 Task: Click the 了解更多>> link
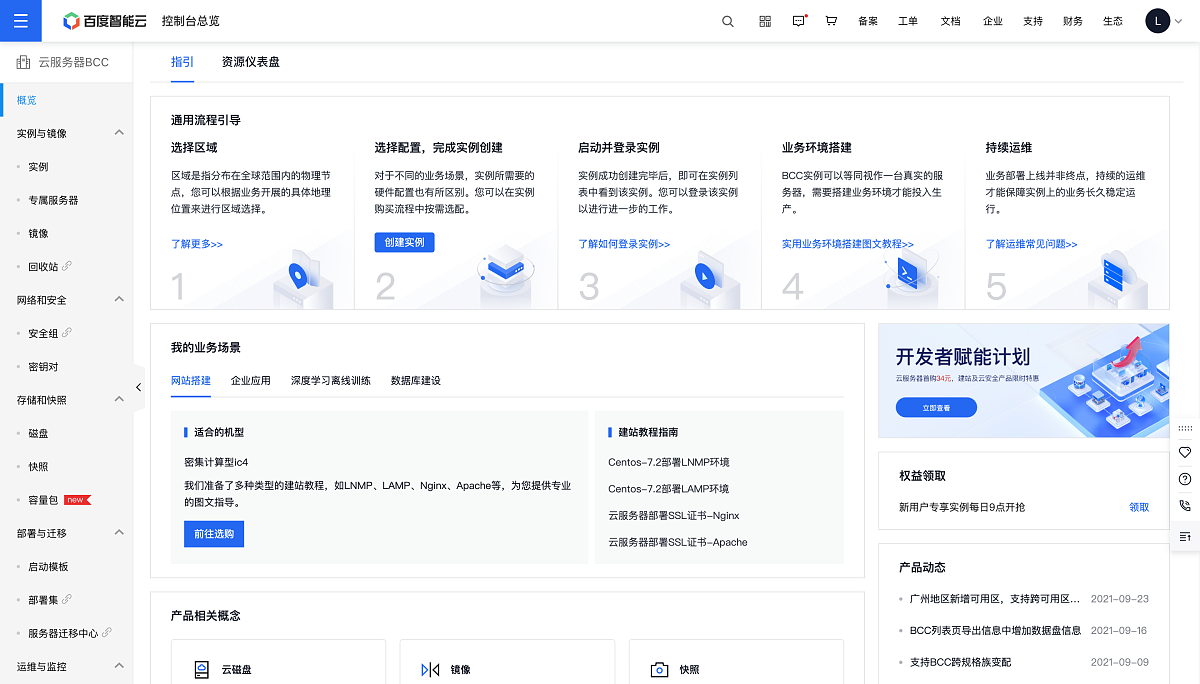click(197, 244)
